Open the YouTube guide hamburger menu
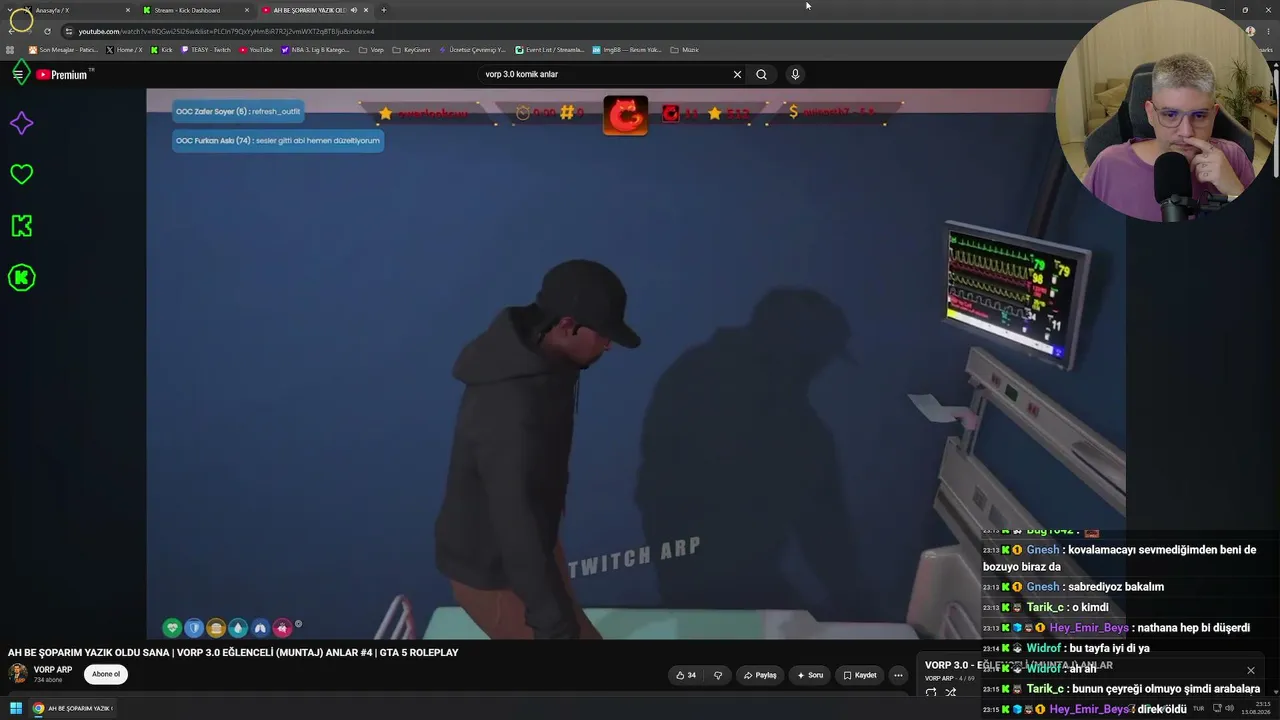This screenshot has width=1280, height=720. pos(18,74)
